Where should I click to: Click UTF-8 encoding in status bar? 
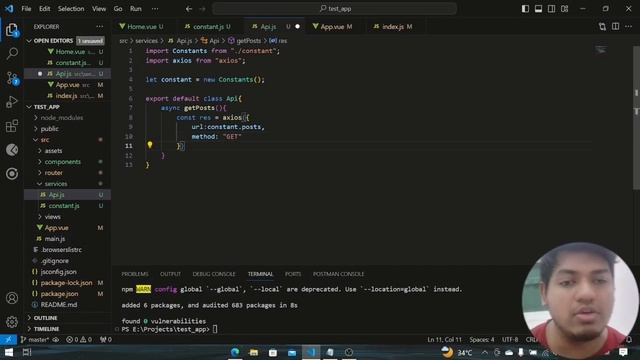510,340
